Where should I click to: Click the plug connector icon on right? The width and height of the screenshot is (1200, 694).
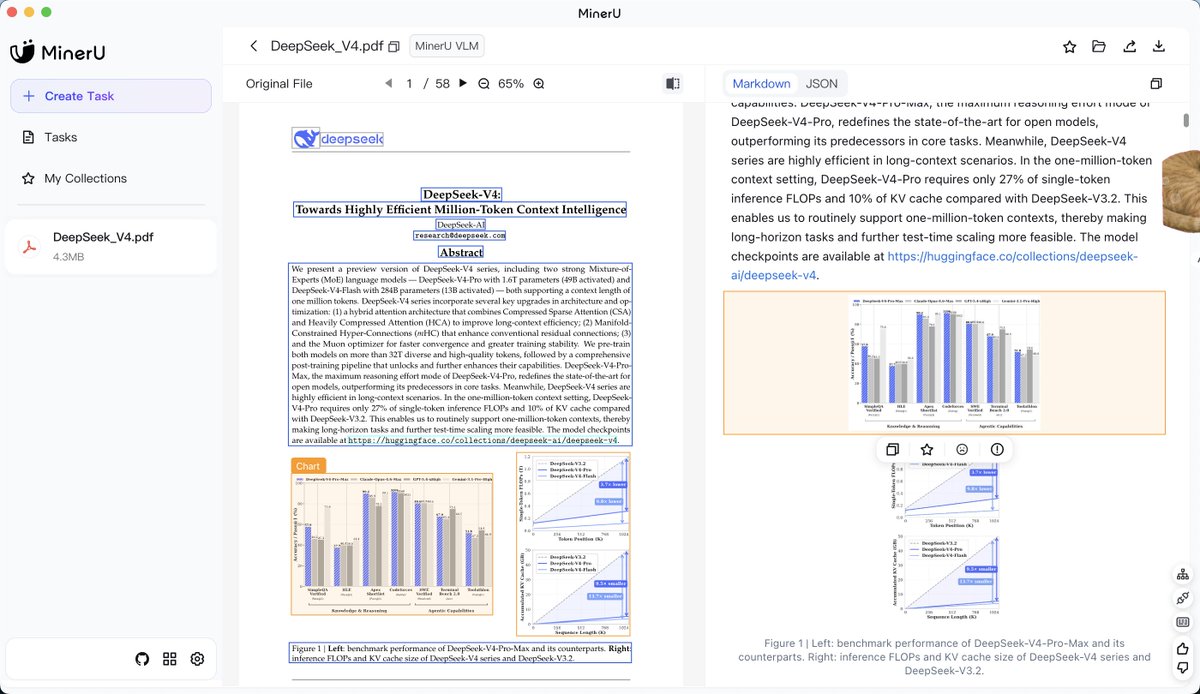(1183, 598)
